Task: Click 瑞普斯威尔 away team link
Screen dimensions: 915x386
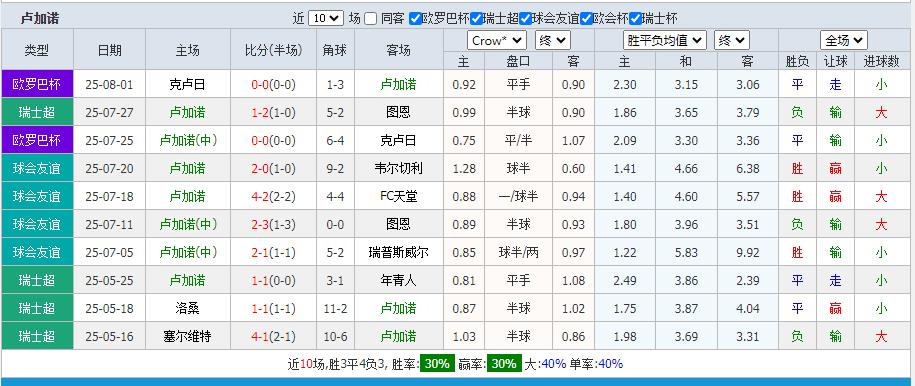Action: coord(399,252)
